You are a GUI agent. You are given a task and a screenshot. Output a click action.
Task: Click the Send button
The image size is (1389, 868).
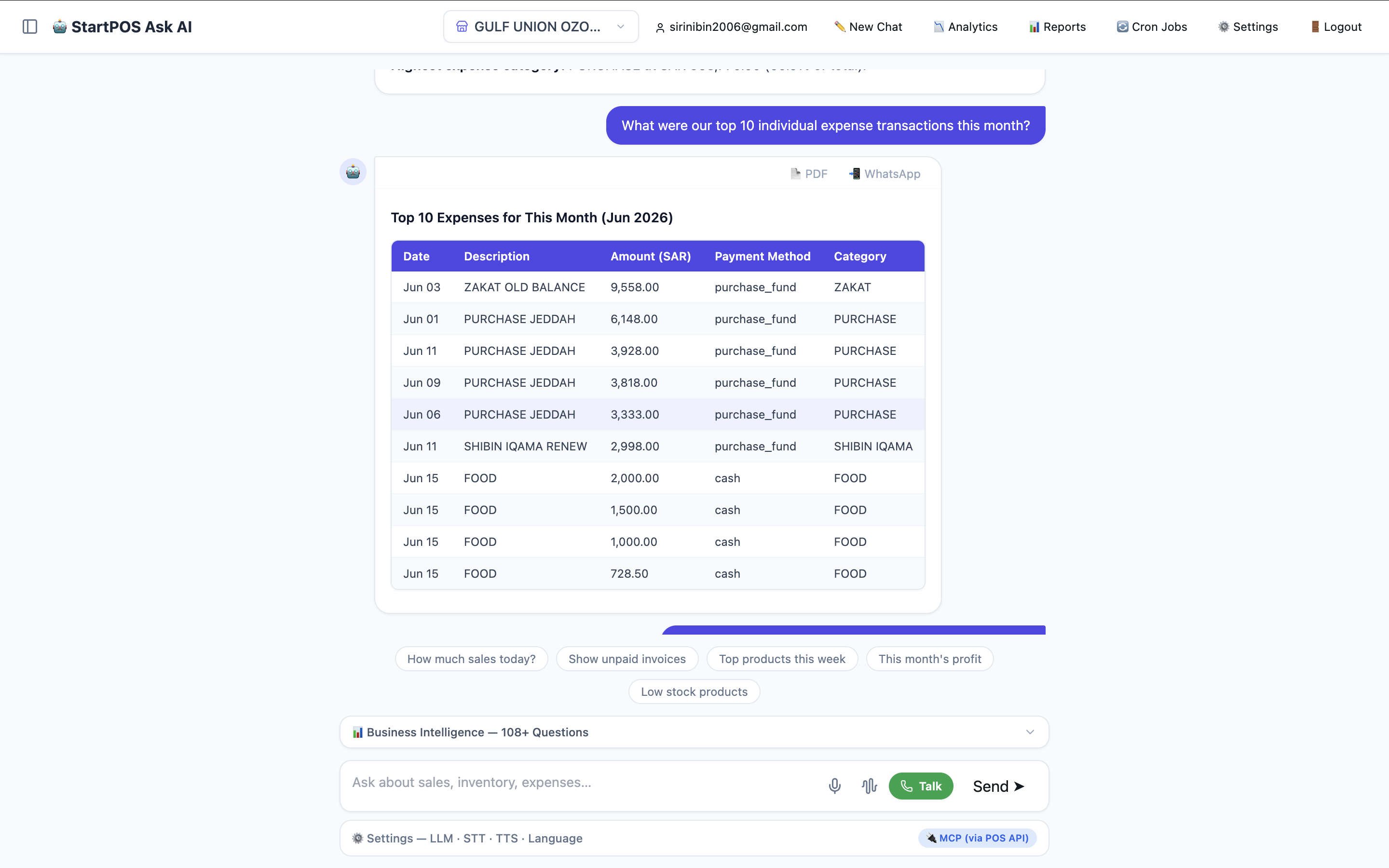[999, 786]
